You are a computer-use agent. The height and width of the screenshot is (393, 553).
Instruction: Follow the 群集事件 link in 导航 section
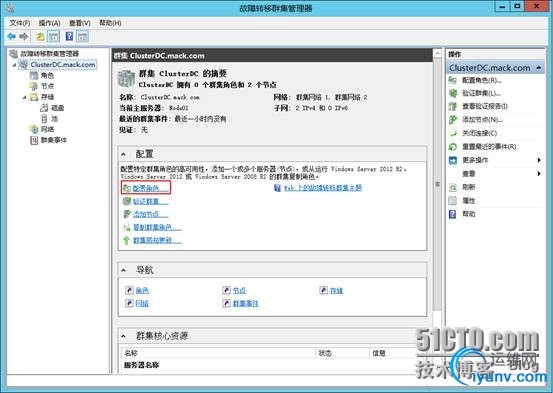(245, 303)
